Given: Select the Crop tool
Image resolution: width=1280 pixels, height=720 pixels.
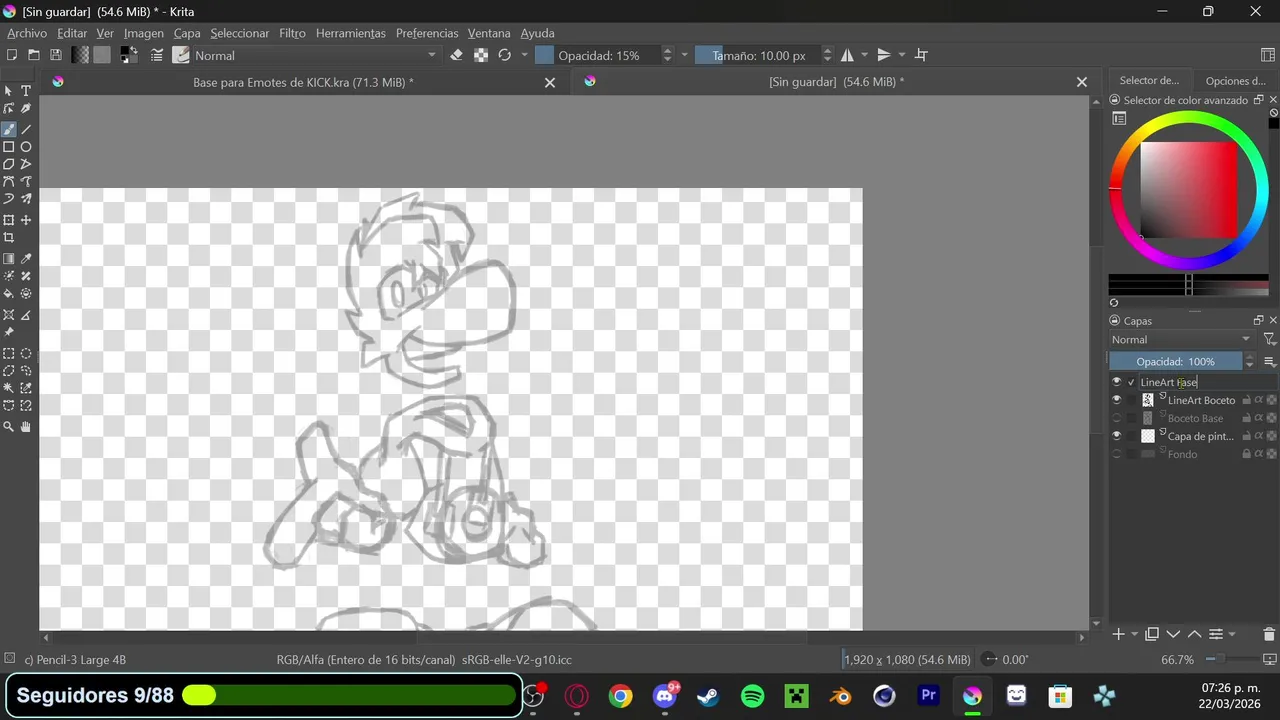Looking at the screenshot, I should coord(9,238).
